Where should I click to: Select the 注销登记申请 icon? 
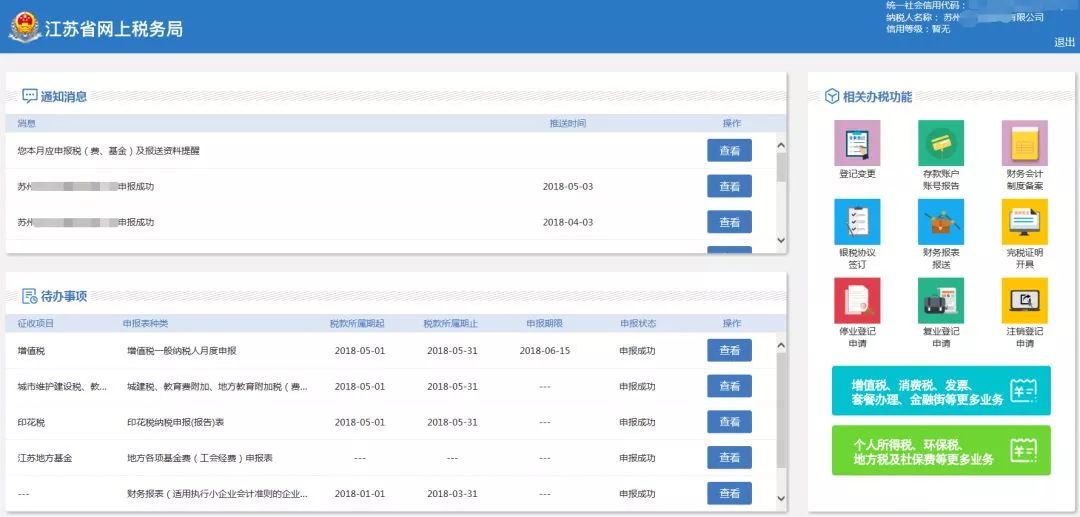pos(1024,300)
